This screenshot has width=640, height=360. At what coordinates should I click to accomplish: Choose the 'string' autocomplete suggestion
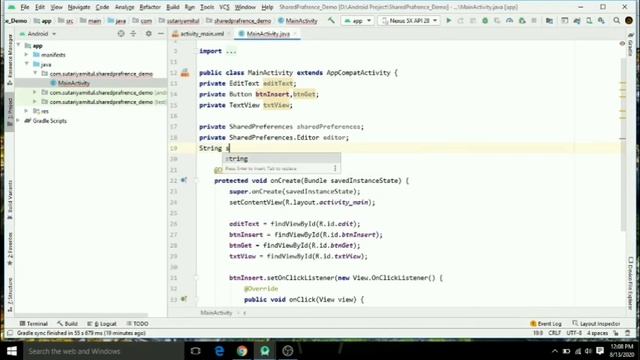[281, 158]
